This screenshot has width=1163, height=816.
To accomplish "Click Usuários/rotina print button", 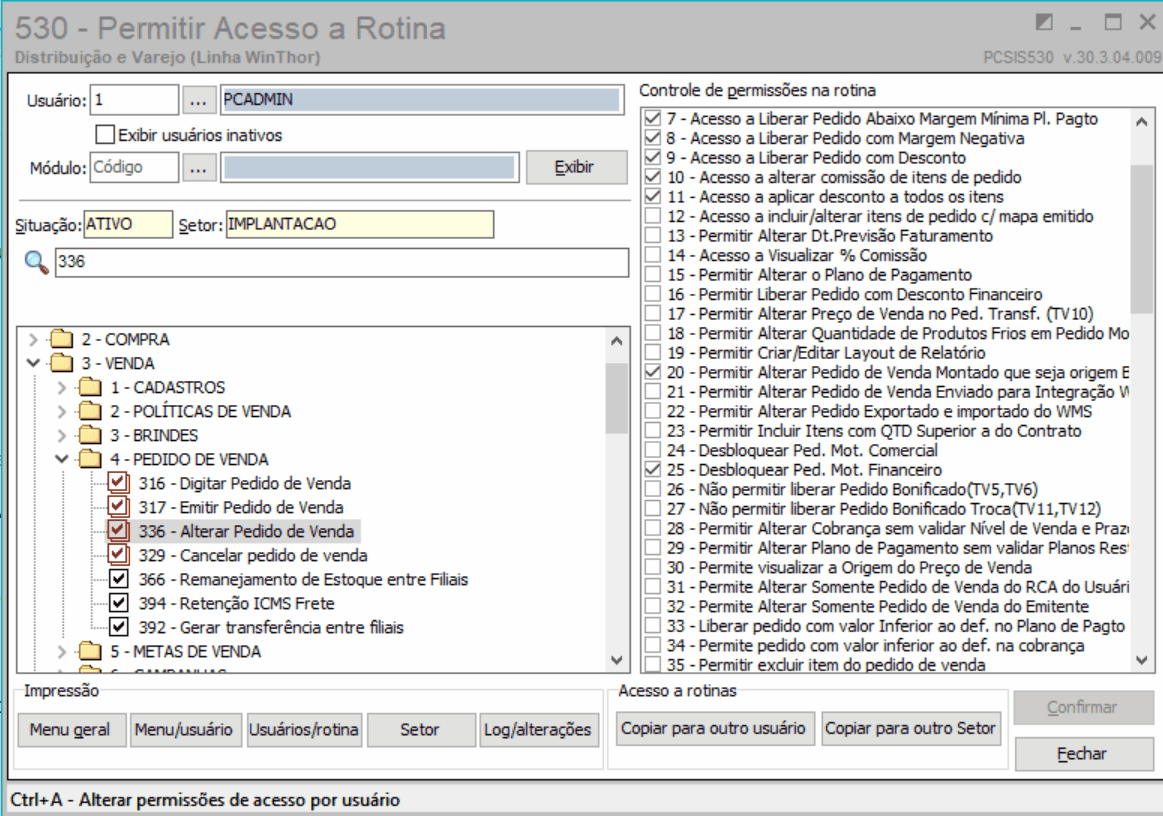I will coord(303,730).
